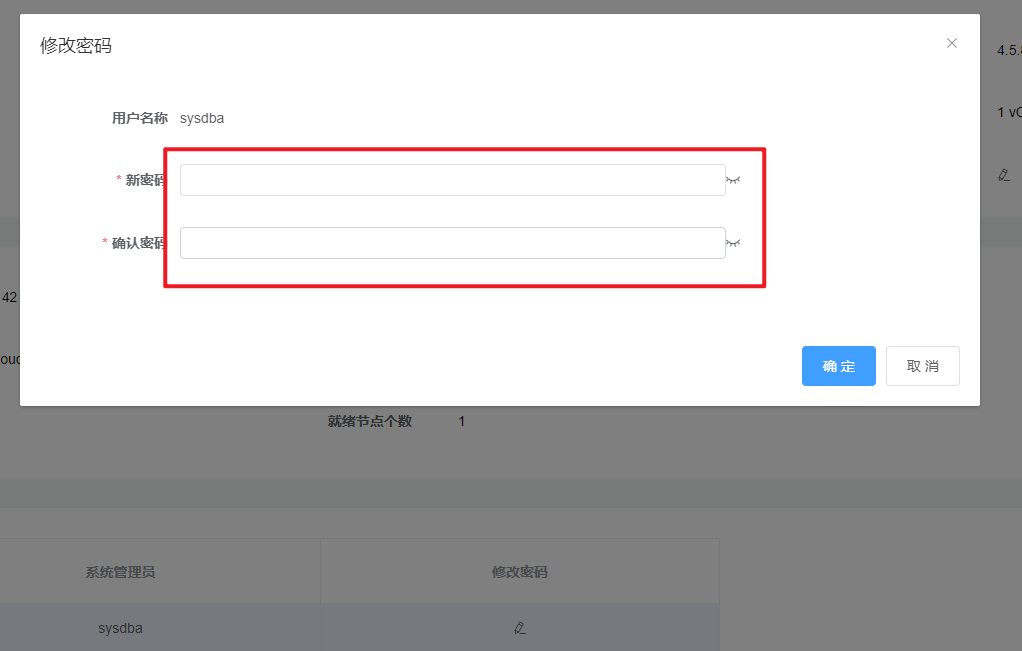The width and height of the screenshot is (1022, 651).
Task: Focus the 确认密码 input field
Action: 452,243
